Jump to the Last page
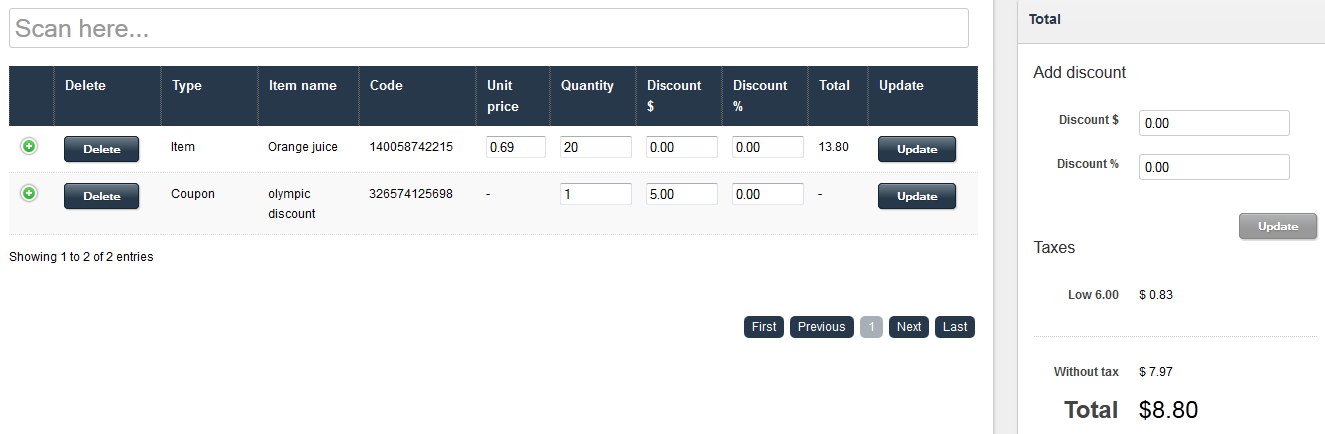Screen dimensions: 1325x434 [954, 327]
